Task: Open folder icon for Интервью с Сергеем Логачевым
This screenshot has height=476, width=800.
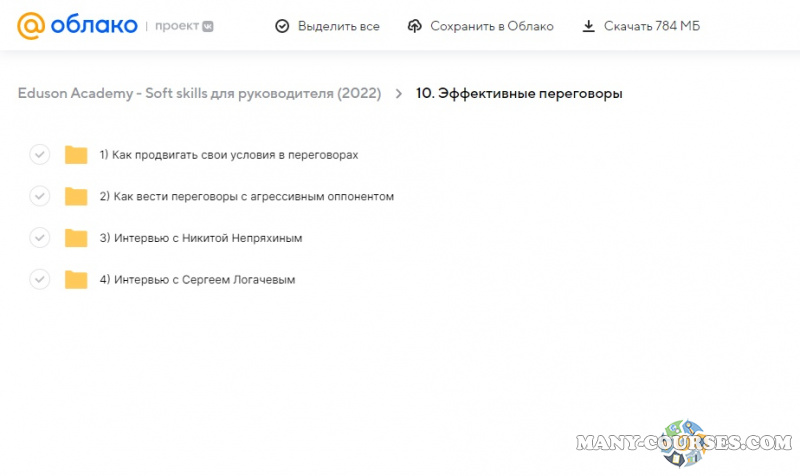Action: pos(76,280)
